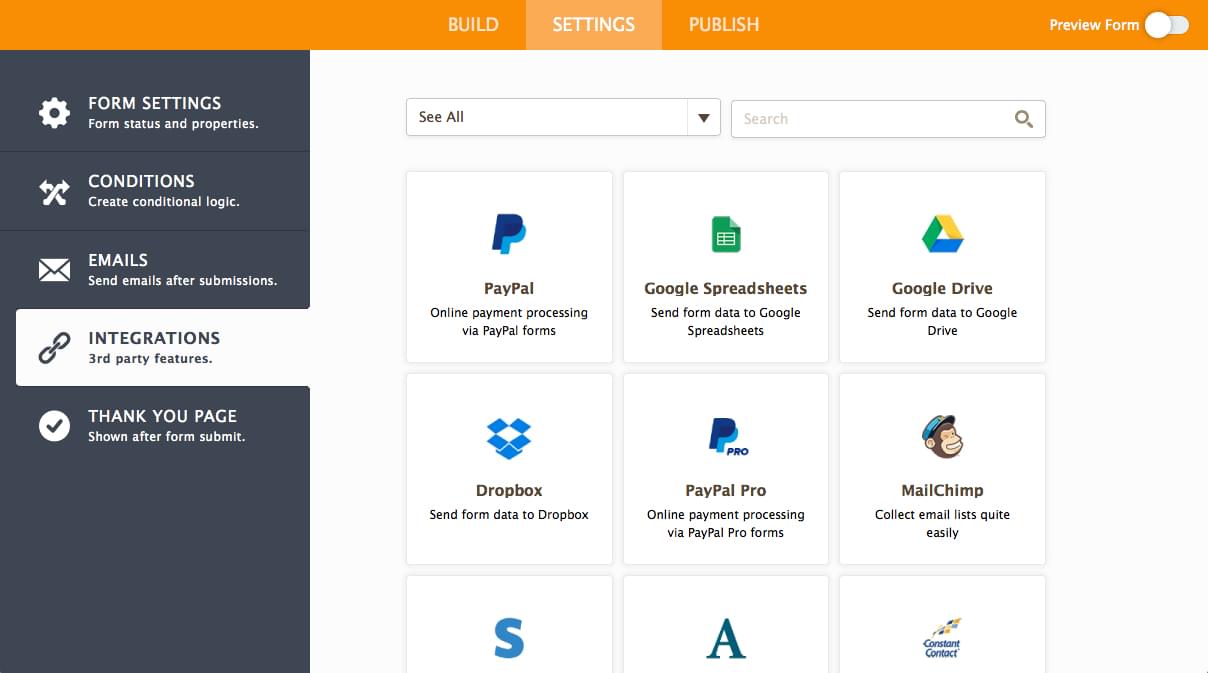Toggle the Preview Form switch

[1166, 25]
